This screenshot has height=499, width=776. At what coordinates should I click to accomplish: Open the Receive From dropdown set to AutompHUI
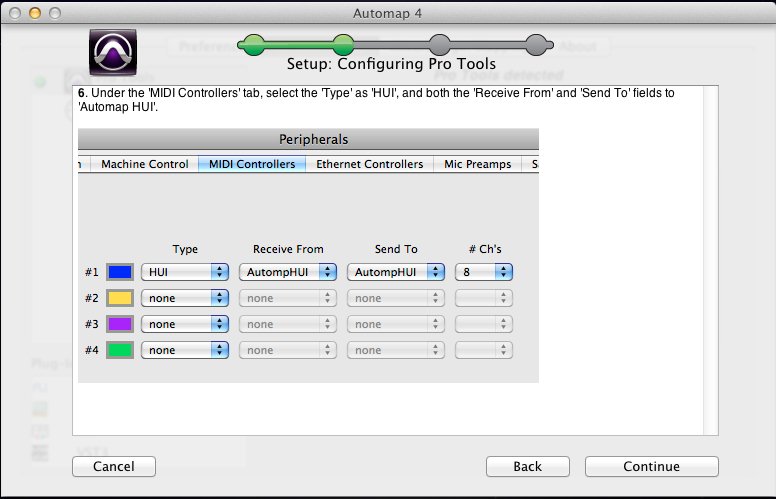(288, 271)
